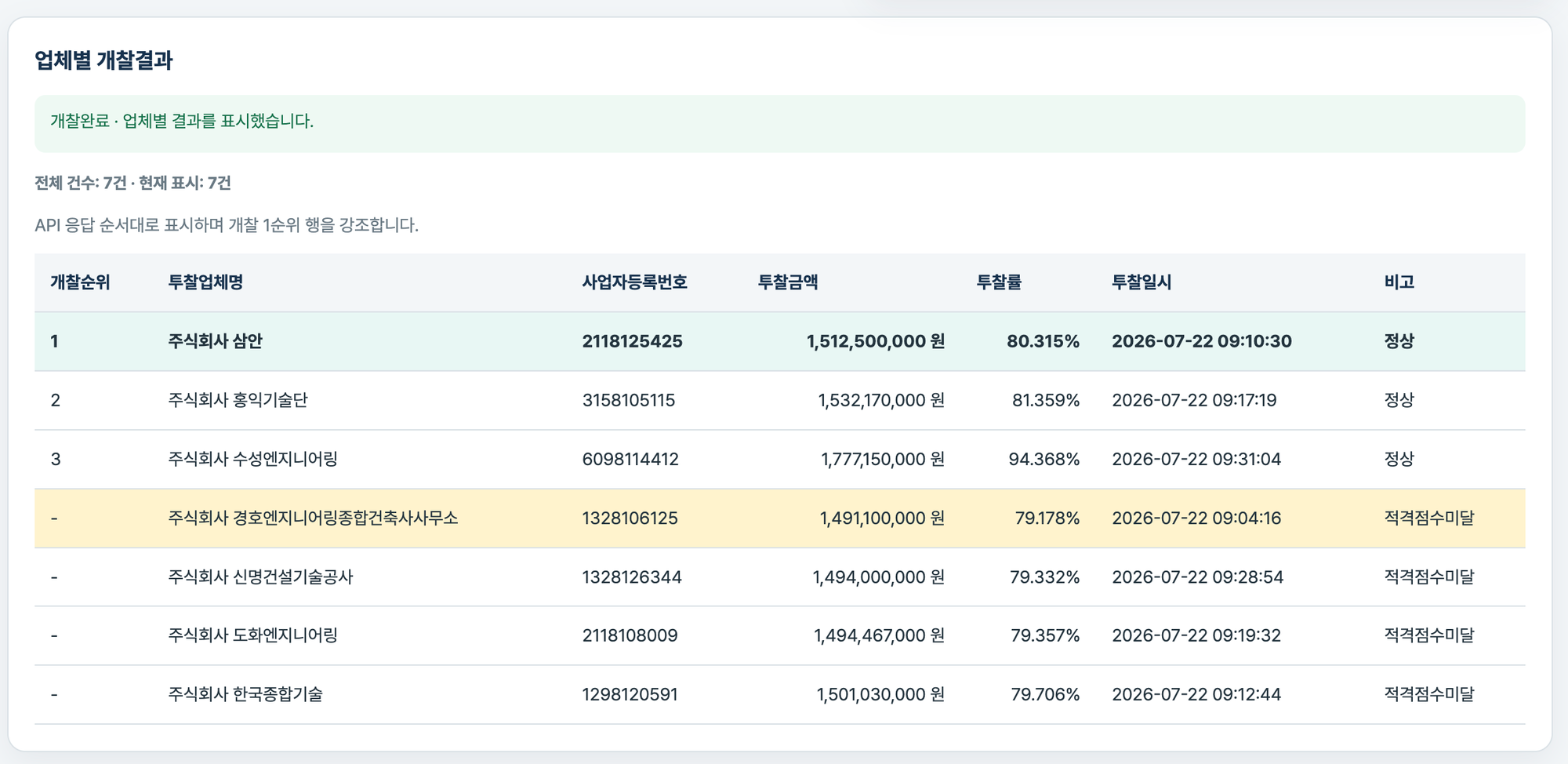1568x764 pixels.
Task: Select business number 1328106125
Action: pyautogui.click(x=630, y=518)
